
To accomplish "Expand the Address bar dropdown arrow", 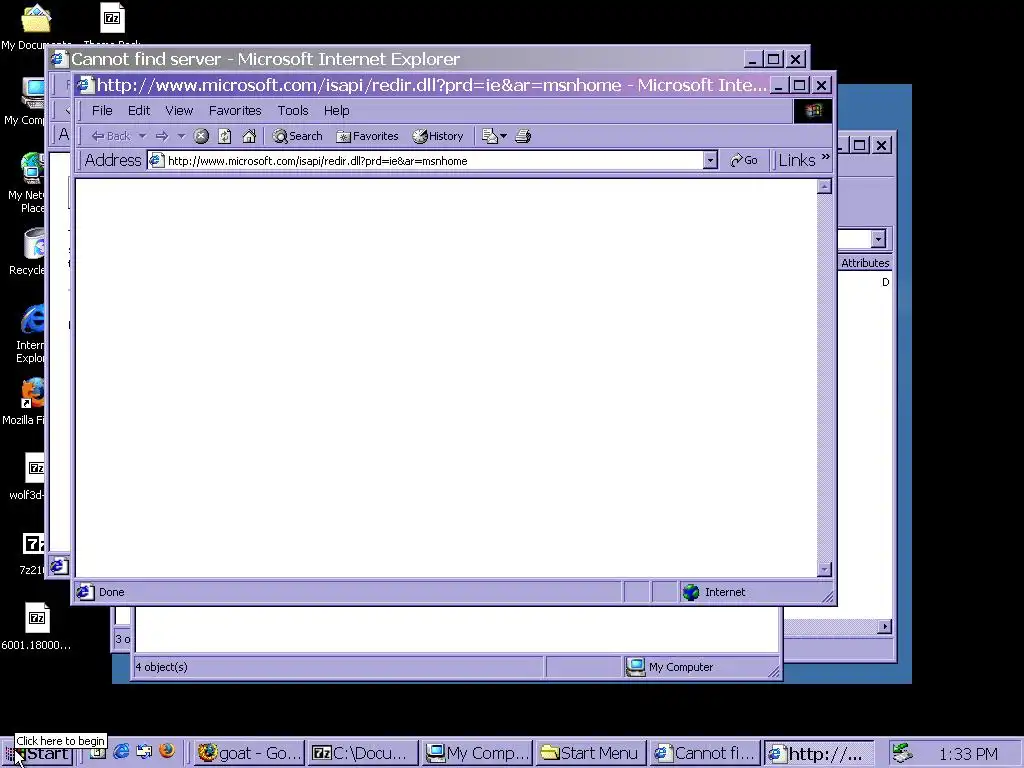I will click(x=711, y=161).
